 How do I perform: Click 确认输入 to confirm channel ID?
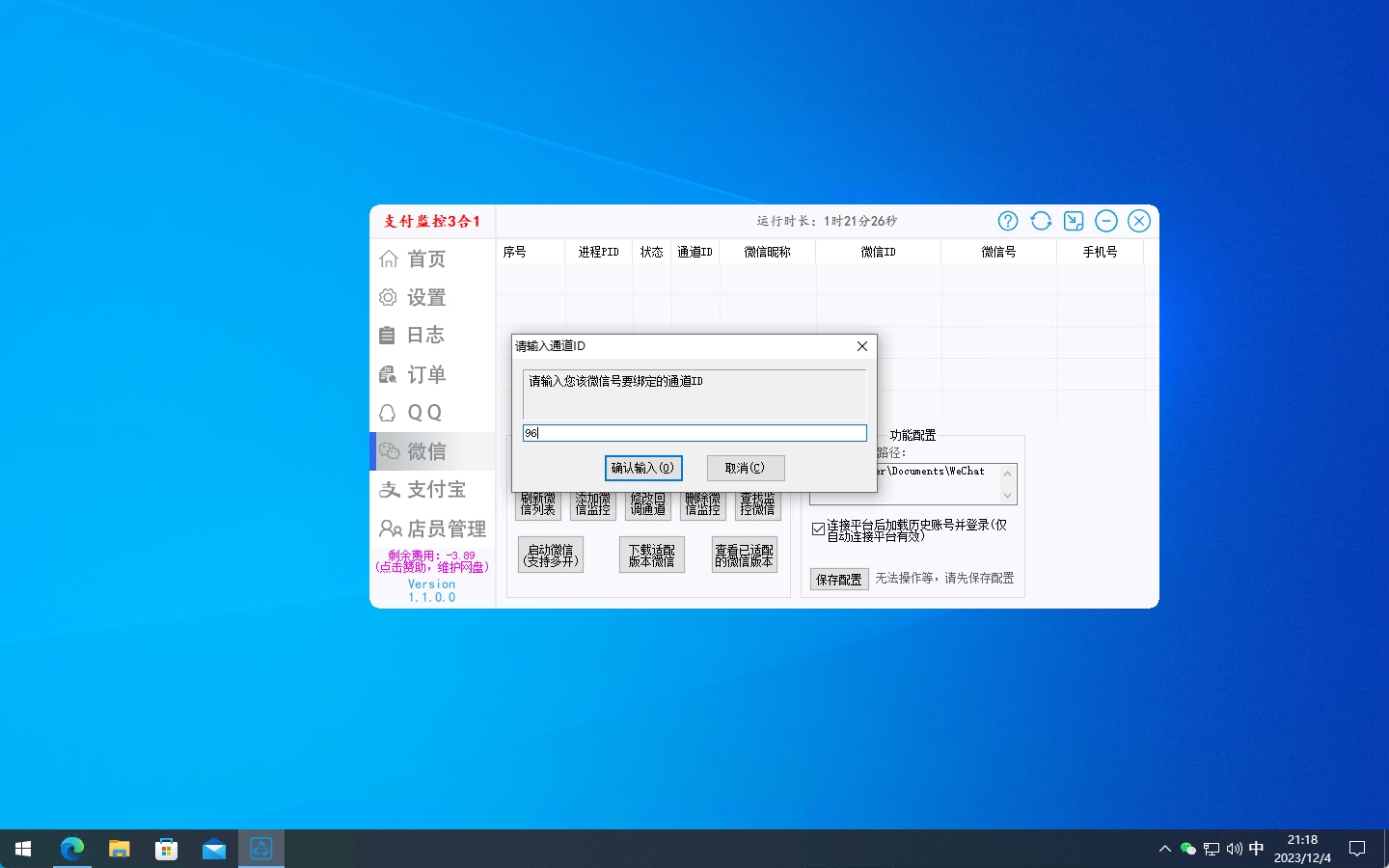643,468
